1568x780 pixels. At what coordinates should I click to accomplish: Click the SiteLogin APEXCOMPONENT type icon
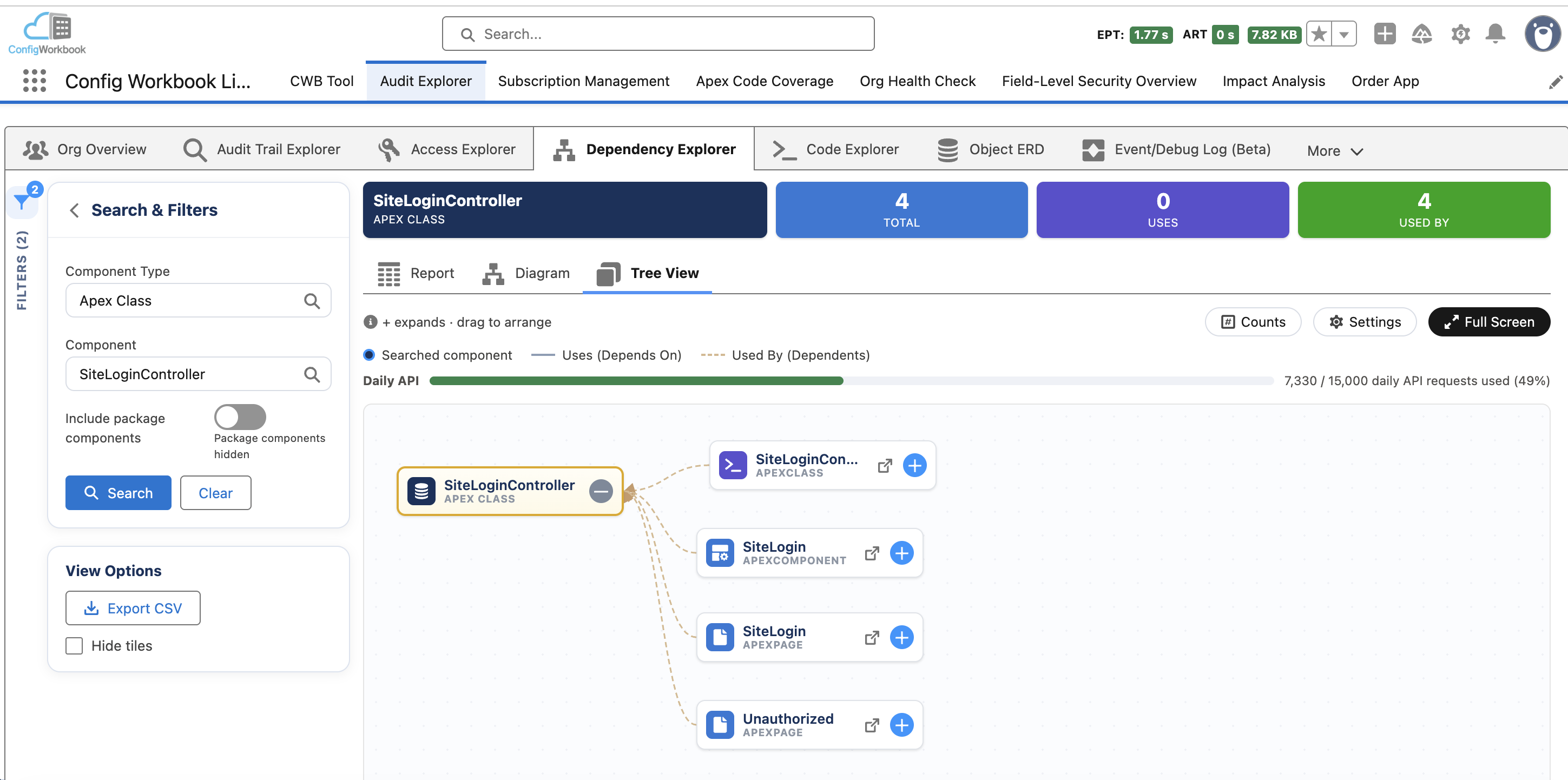coord(720,553)
